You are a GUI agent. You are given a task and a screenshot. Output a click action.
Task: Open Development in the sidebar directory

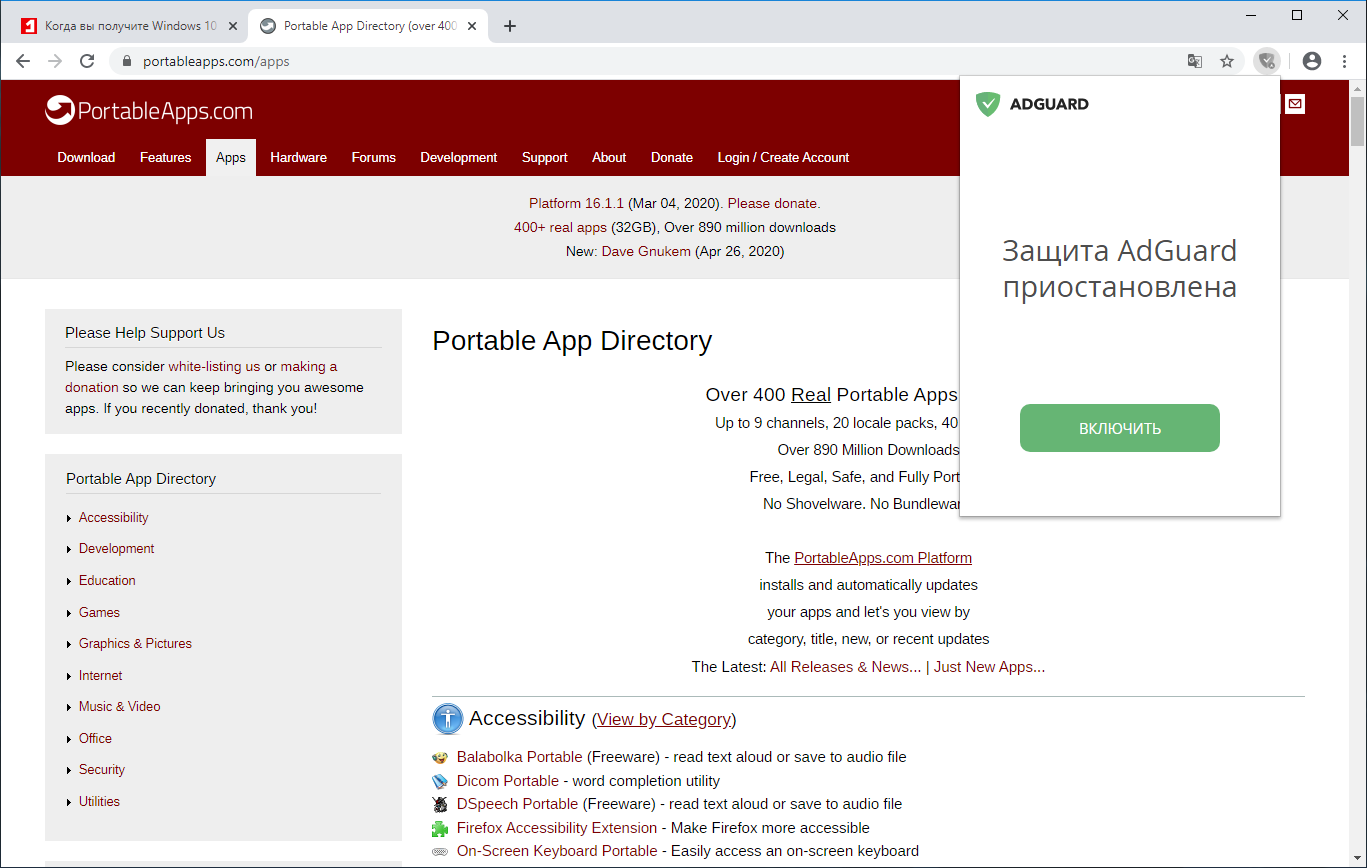pos(116,548)
